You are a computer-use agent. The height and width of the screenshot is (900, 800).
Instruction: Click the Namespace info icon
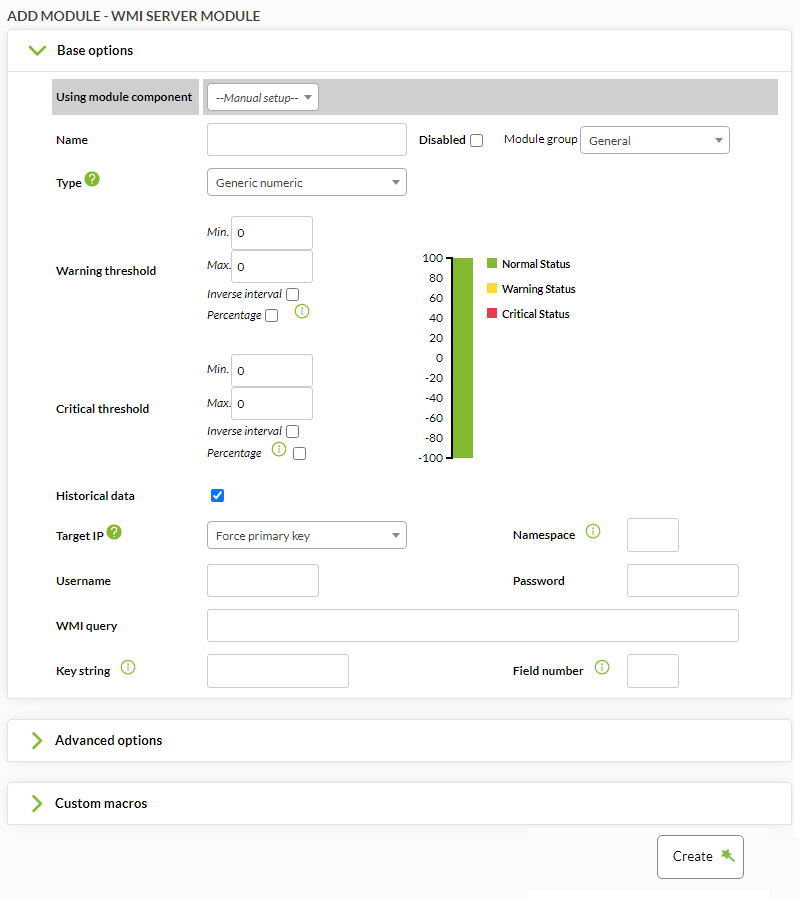(x=593, y=532)
